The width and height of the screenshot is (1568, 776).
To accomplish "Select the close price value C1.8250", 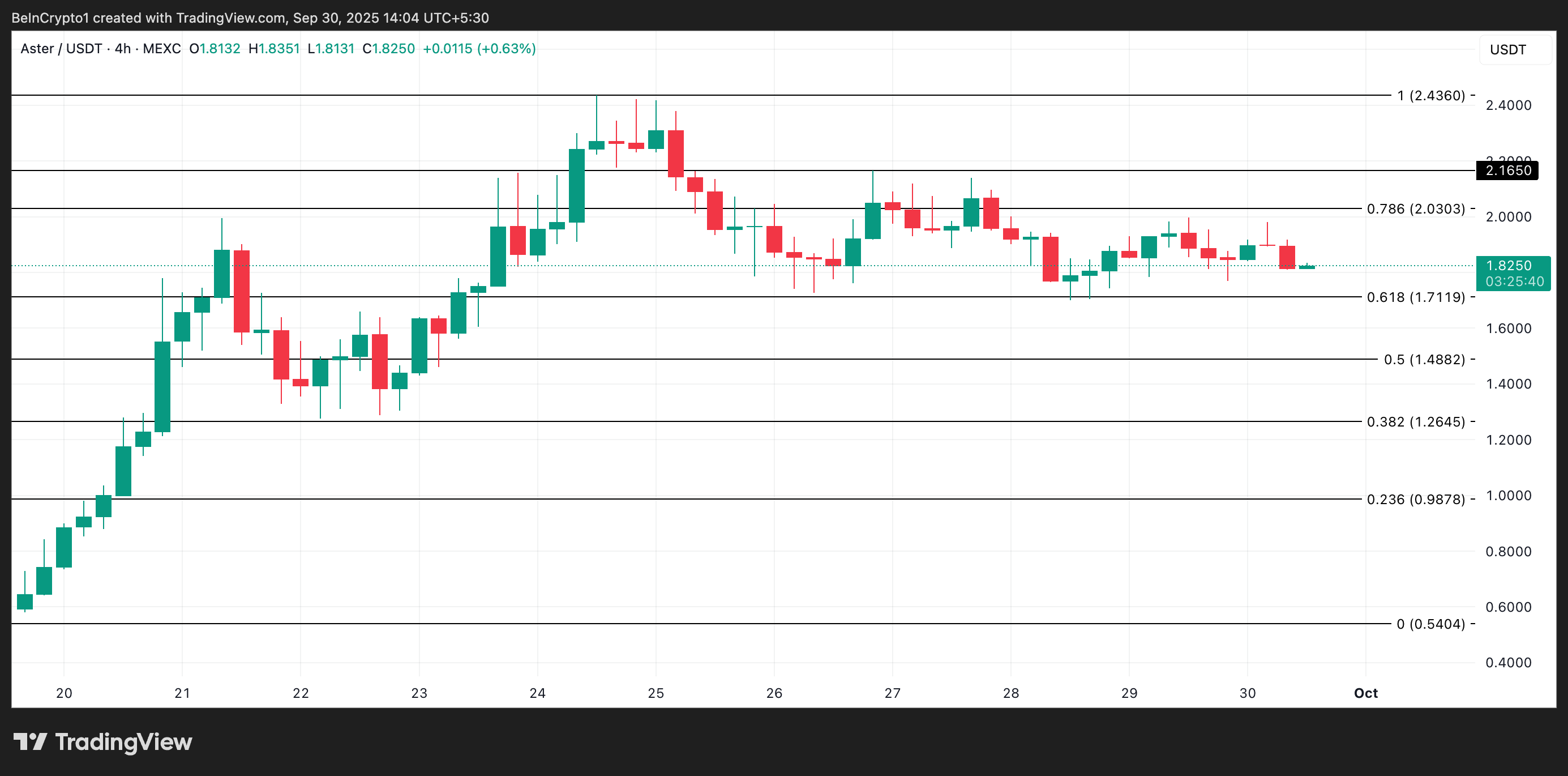I will pos(389,49).
